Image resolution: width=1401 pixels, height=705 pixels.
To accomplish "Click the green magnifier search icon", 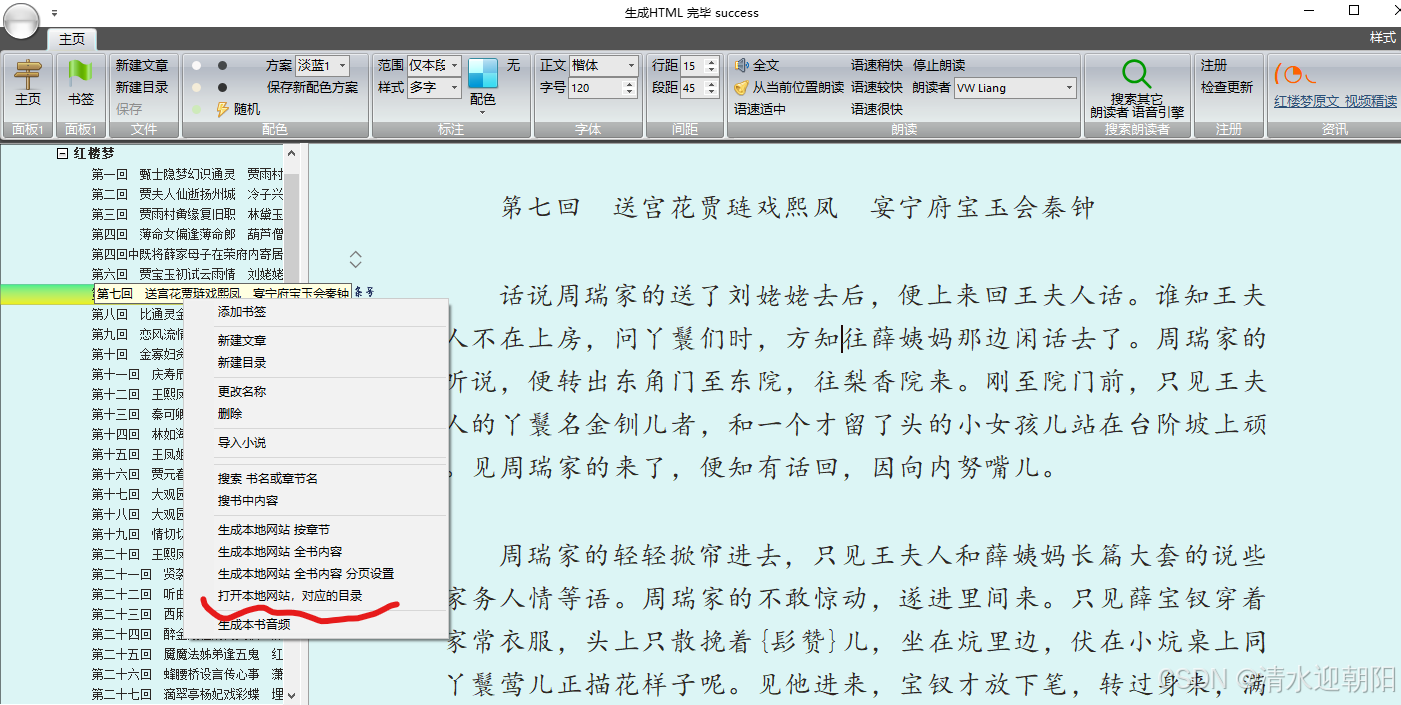I will tap(1136, 75).
